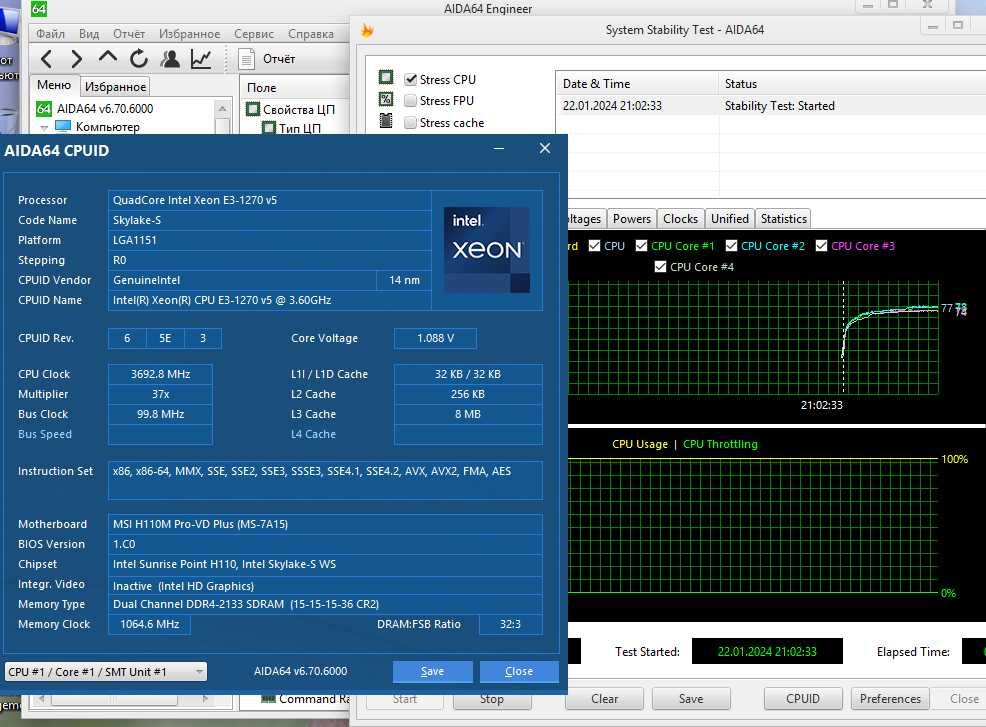986x727 pixels.
Task: Click the Поле column header
Action: [295, 87]
